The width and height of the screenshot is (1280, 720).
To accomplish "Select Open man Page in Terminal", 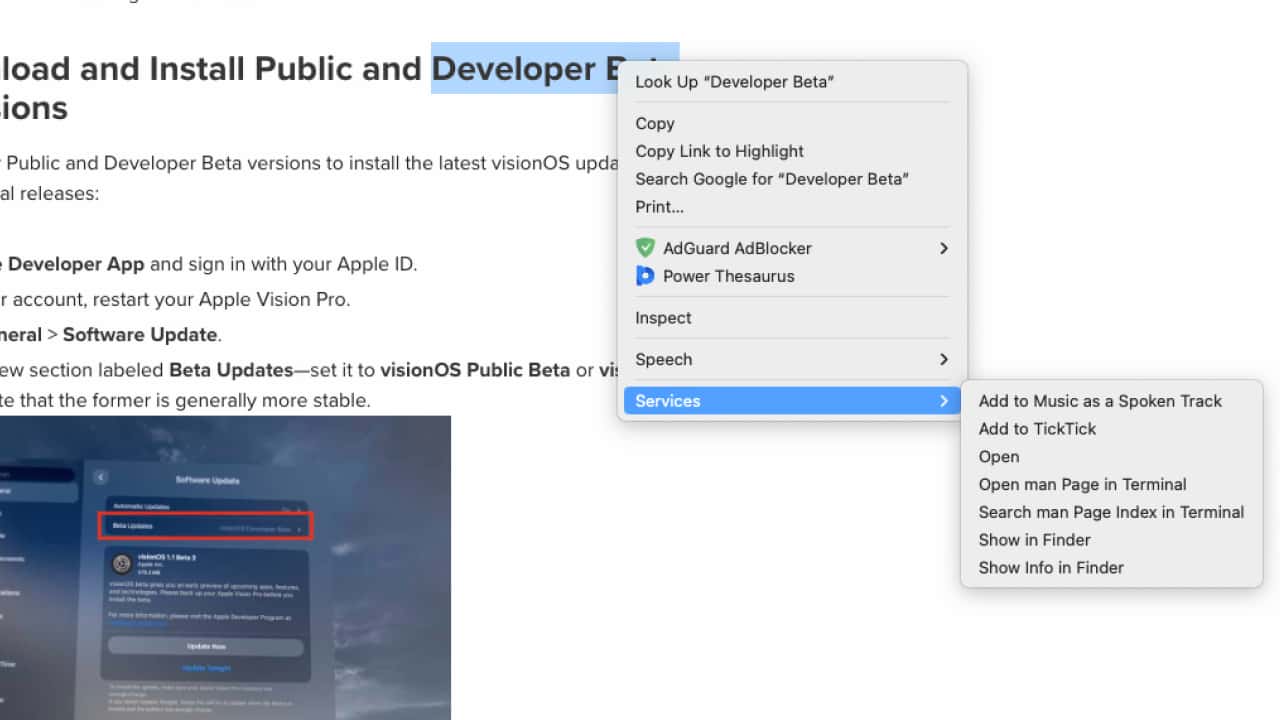I will (1082, 484).
